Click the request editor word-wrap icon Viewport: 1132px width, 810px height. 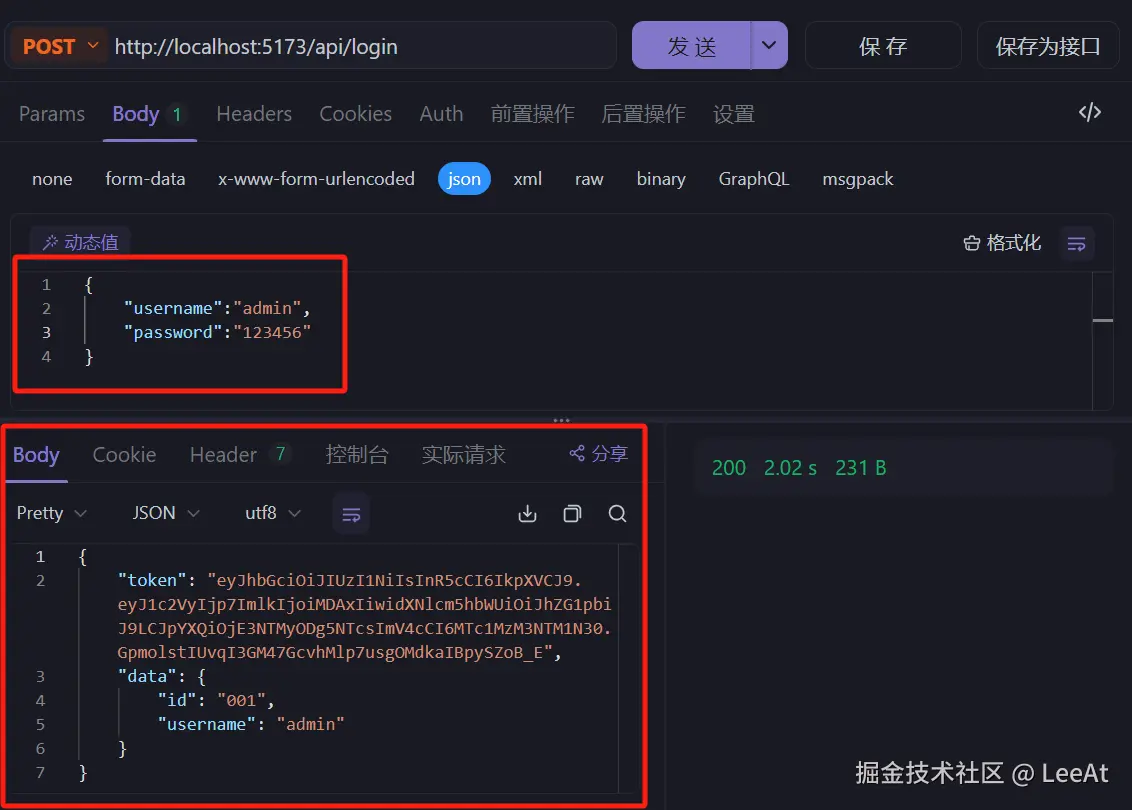1076,243
